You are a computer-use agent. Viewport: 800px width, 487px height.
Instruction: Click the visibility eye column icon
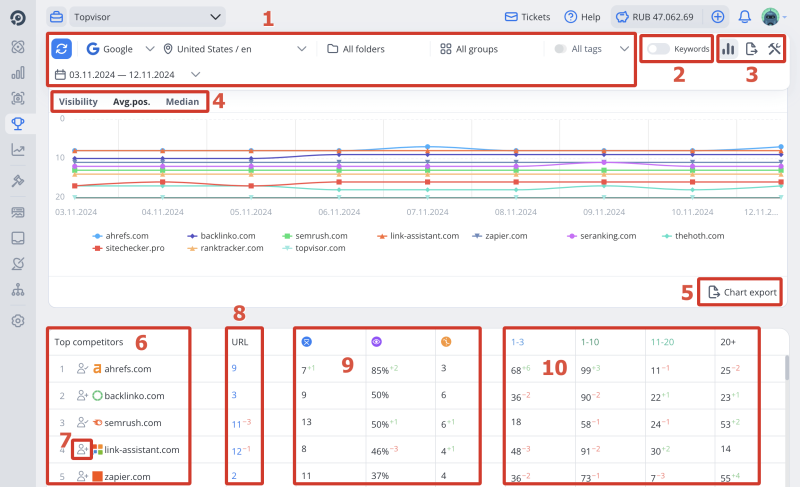point(377,342)
